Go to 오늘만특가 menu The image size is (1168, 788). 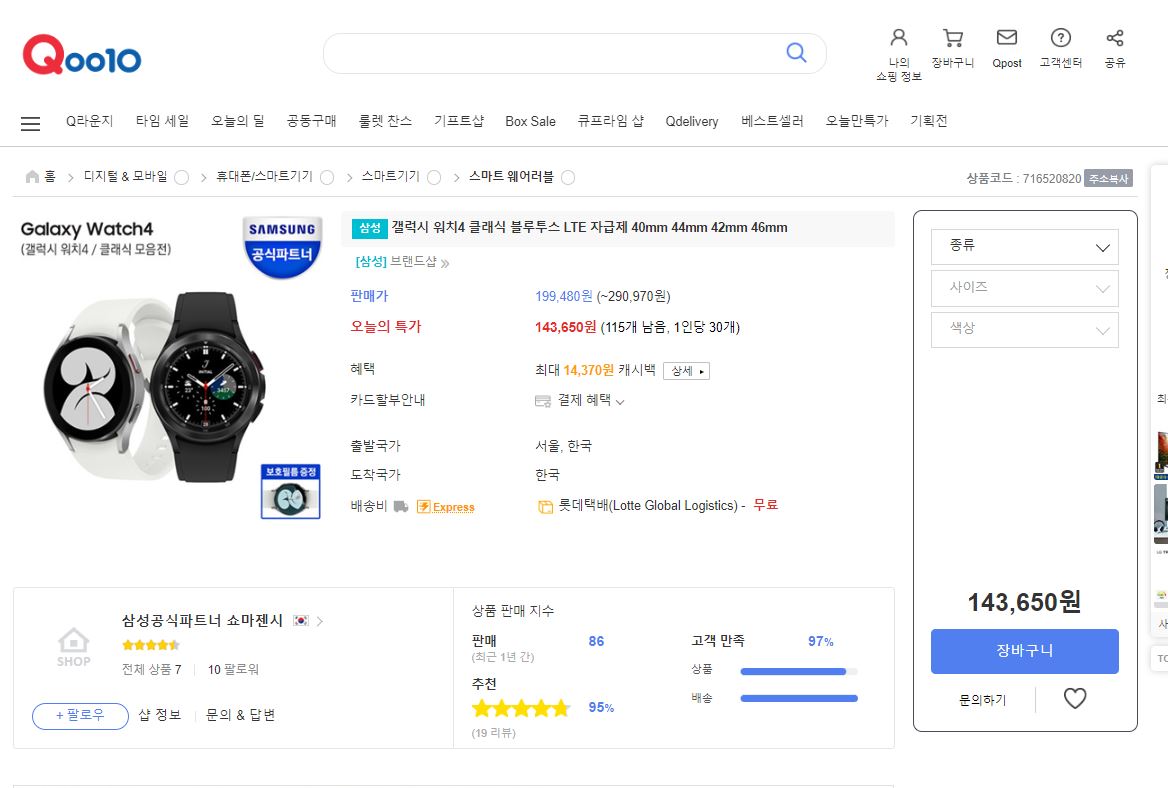coord(857,121)
